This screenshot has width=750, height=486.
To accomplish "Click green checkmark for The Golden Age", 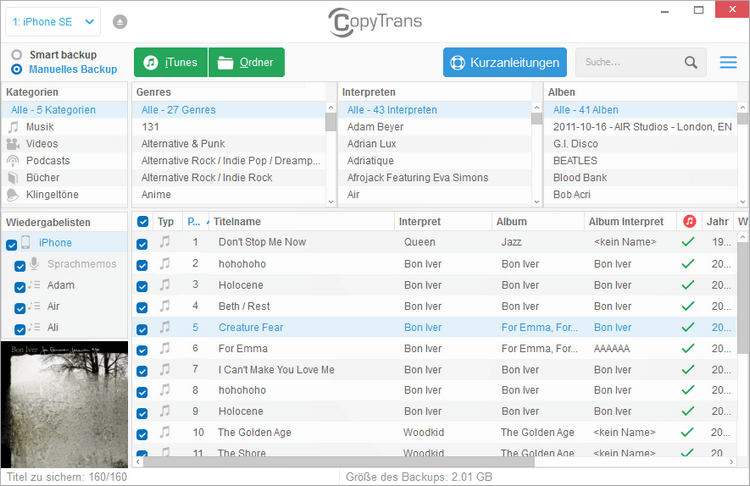I will (688, 432).
